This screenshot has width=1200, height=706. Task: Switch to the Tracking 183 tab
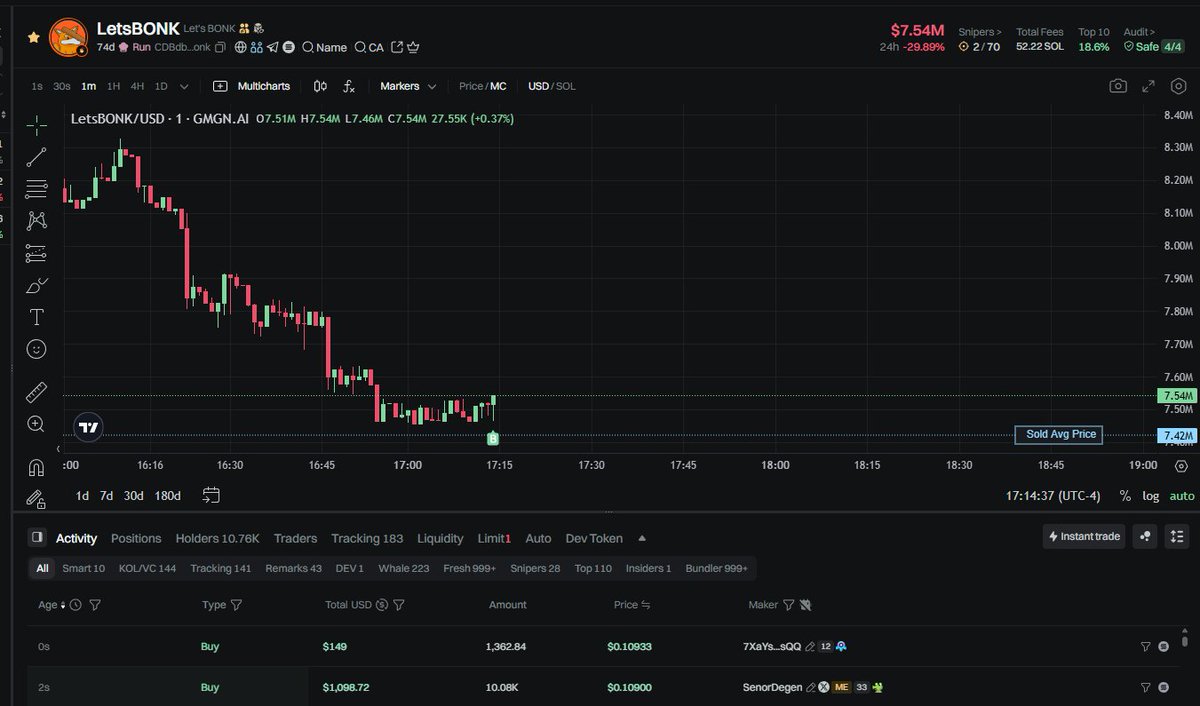[367, 538]
